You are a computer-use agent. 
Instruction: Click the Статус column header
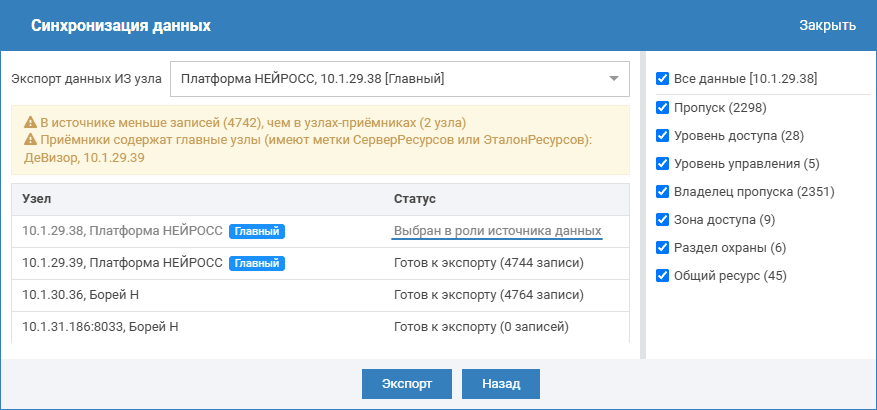(x=415, y=199)
